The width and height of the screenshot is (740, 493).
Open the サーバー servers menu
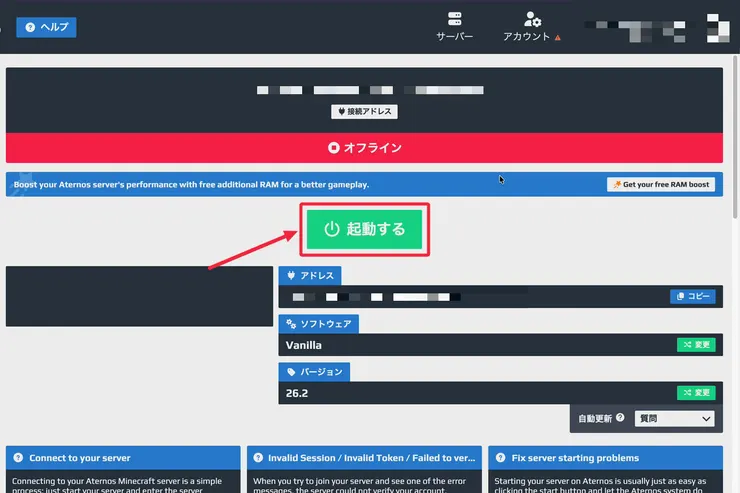pyautogui.click(x=454, y=27)
